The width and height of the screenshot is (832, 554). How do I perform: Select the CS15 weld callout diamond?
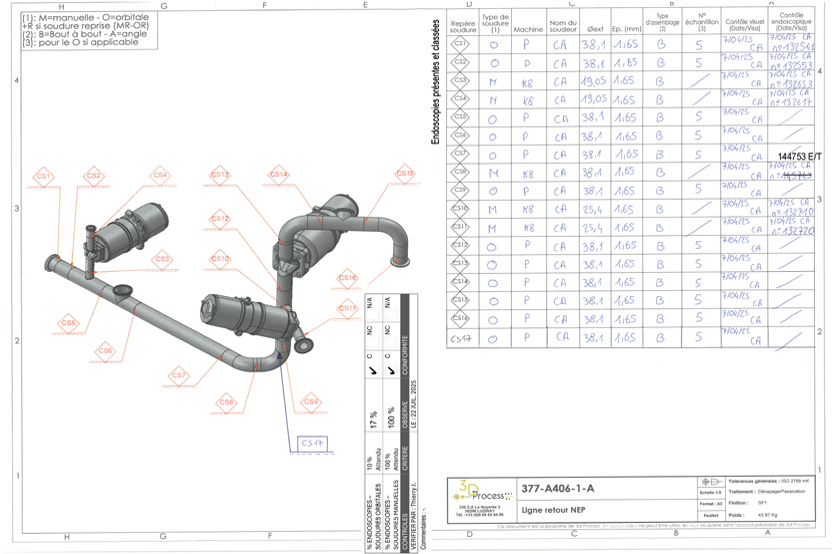(x=405, y=174)
